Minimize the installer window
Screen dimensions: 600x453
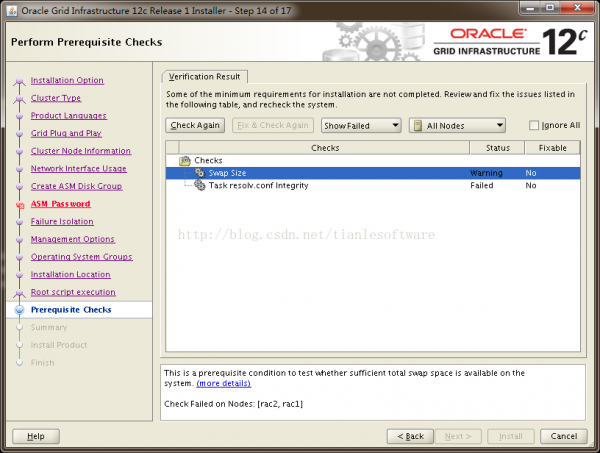pyautogui.click(x=530, y=8)
